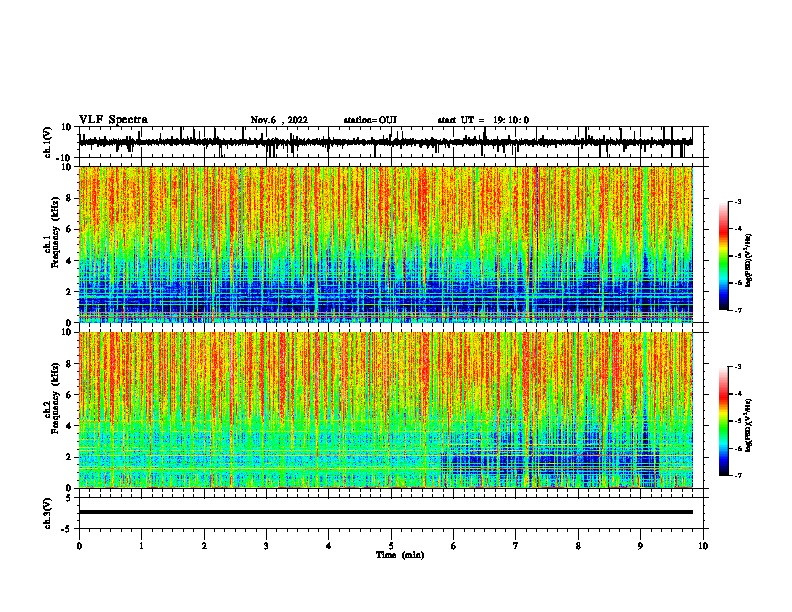The image size is (792, 612).
Task: Click the ch.3 flat black signal line
Action: [386, 512]
